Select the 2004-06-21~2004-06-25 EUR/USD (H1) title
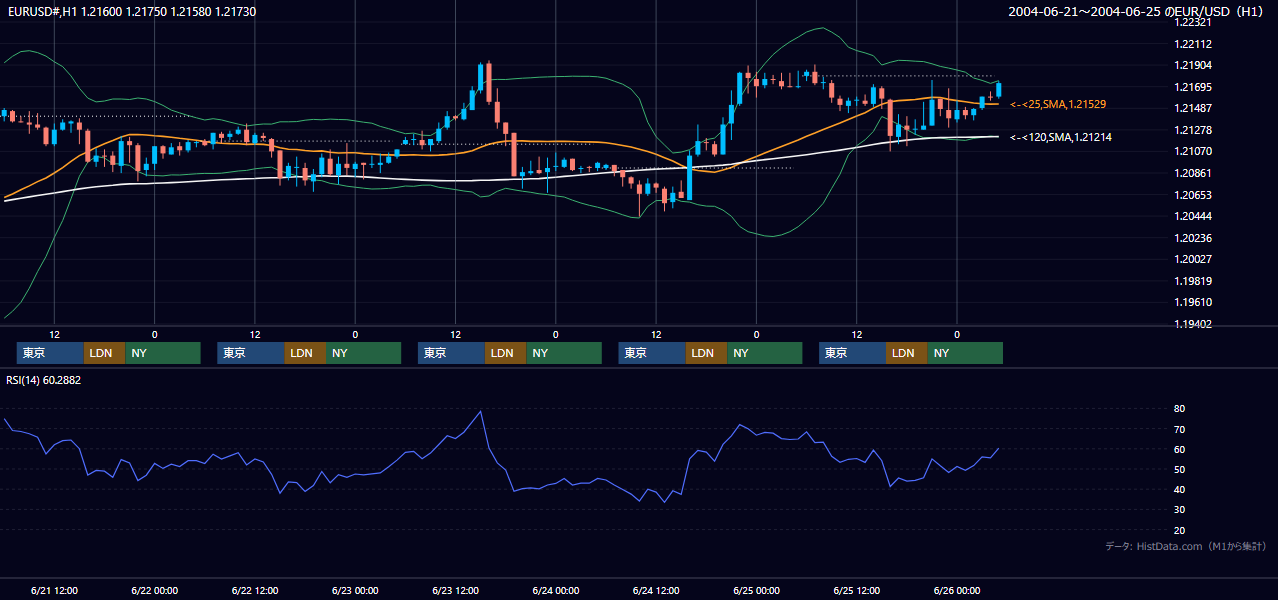This screenshot has height=600, width=1278. 1137,11
